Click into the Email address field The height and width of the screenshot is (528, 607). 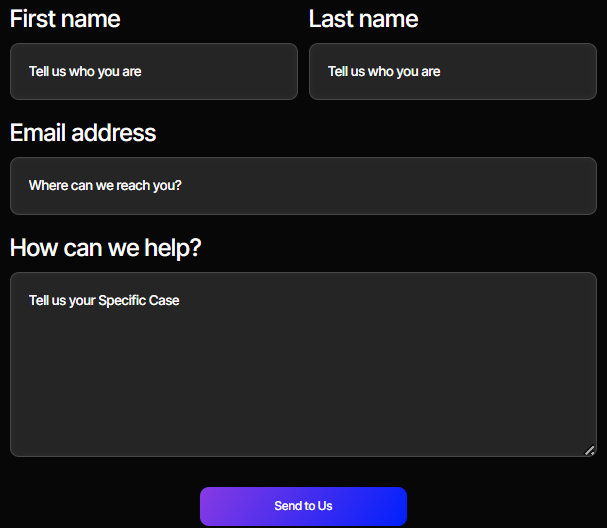[x=303, y=186]
